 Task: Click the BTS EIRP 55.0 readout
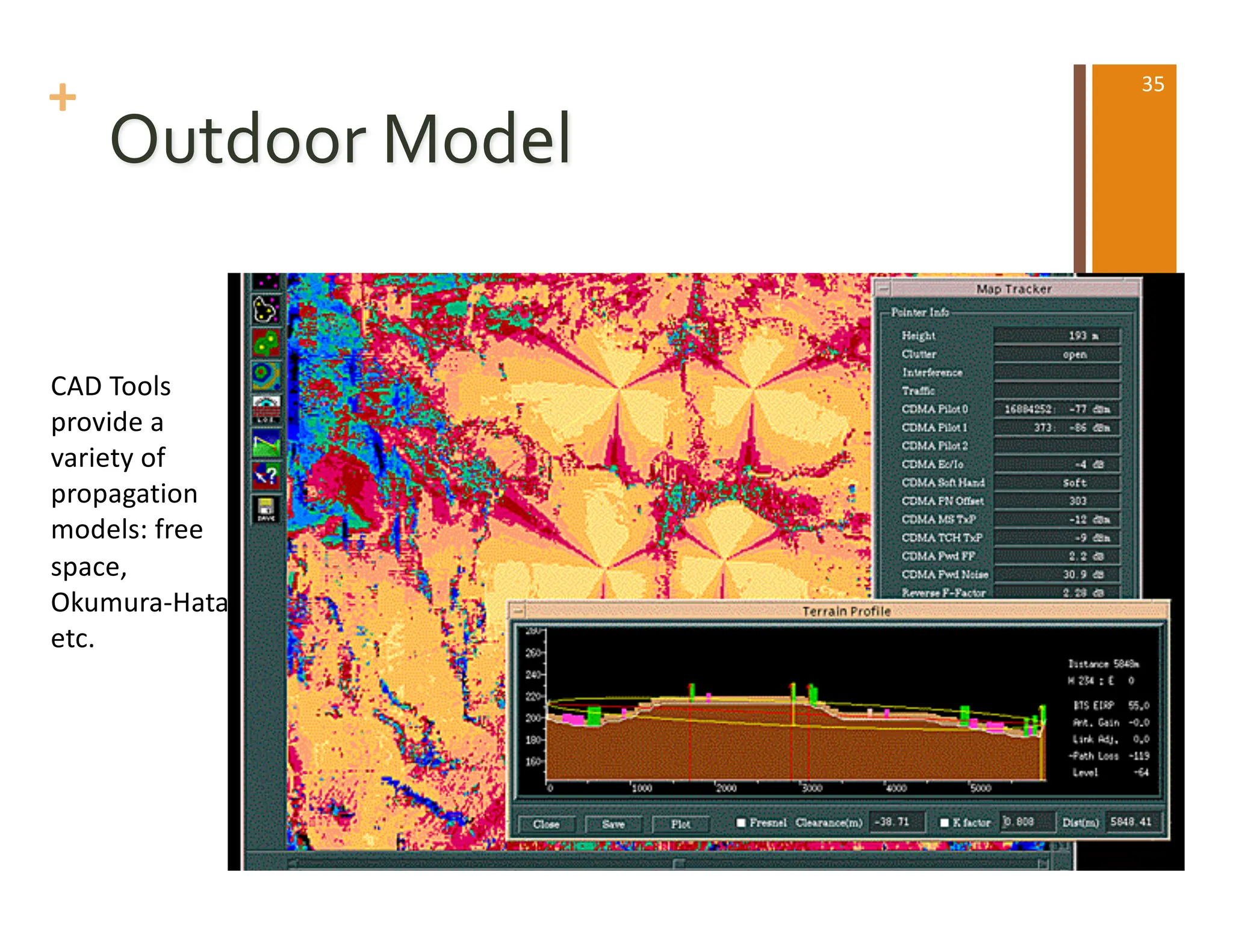[1111, 705]
